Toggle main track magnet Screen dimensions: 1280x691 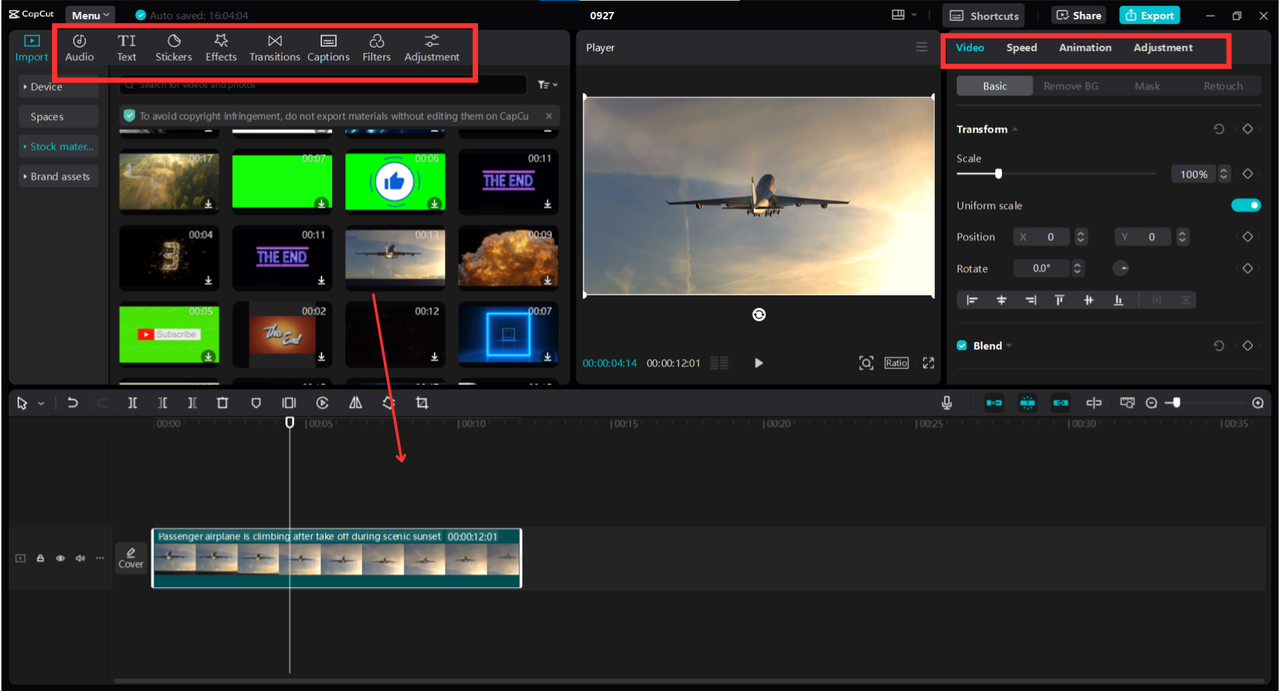(x=994, y=403)
